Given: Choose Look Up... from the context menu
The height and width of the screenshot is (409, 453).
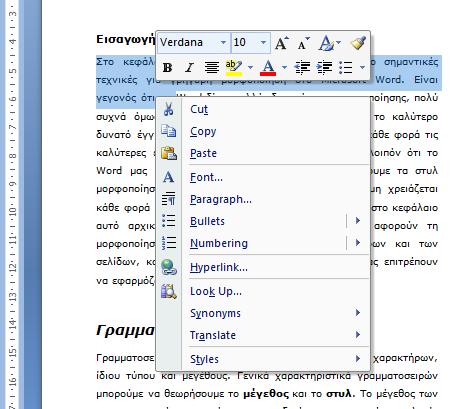Looking at the screenshot, I should (263, 291).
